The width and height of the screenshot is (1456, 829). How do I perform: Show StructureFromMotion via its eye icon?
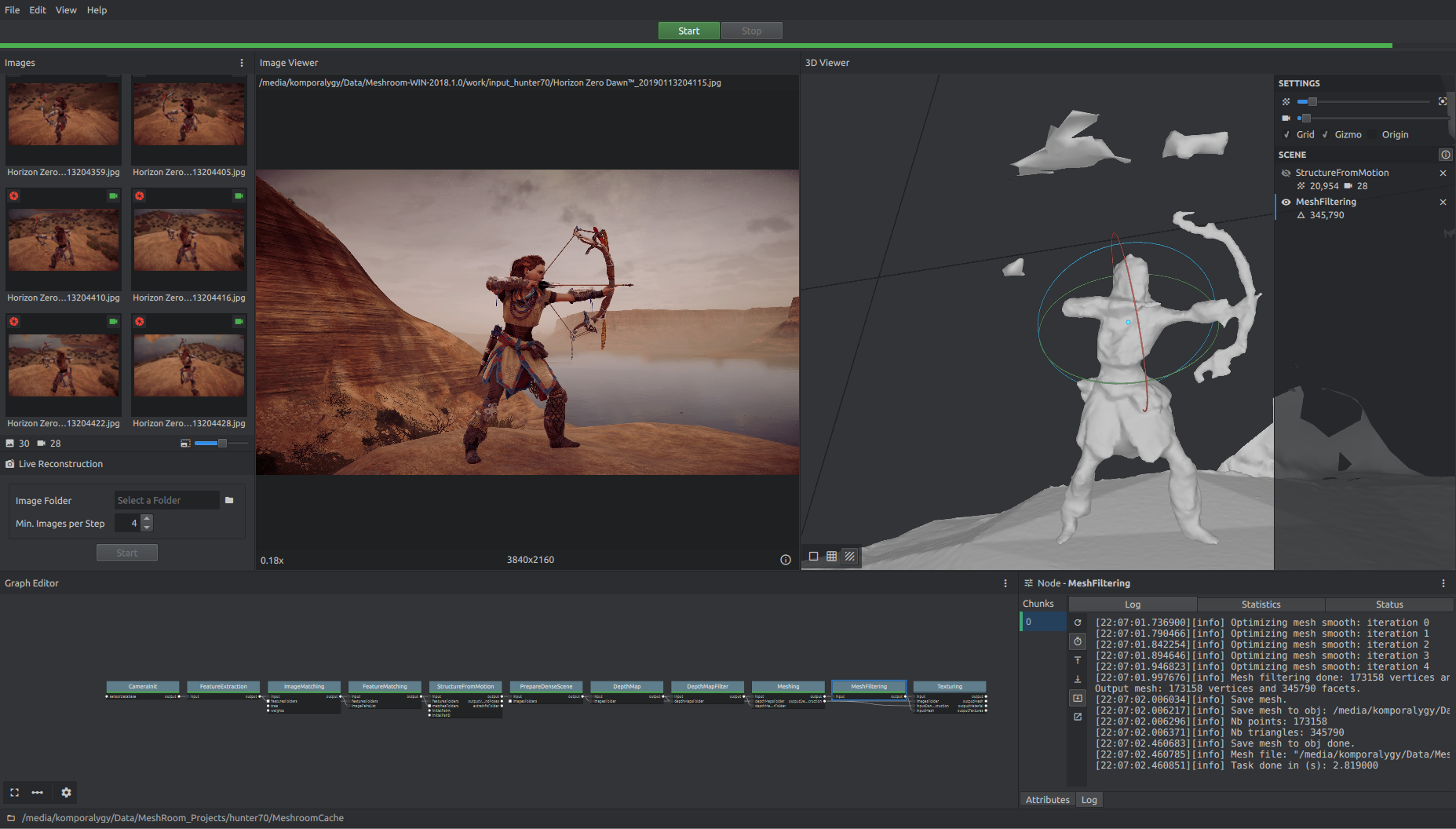(1286, 173)
